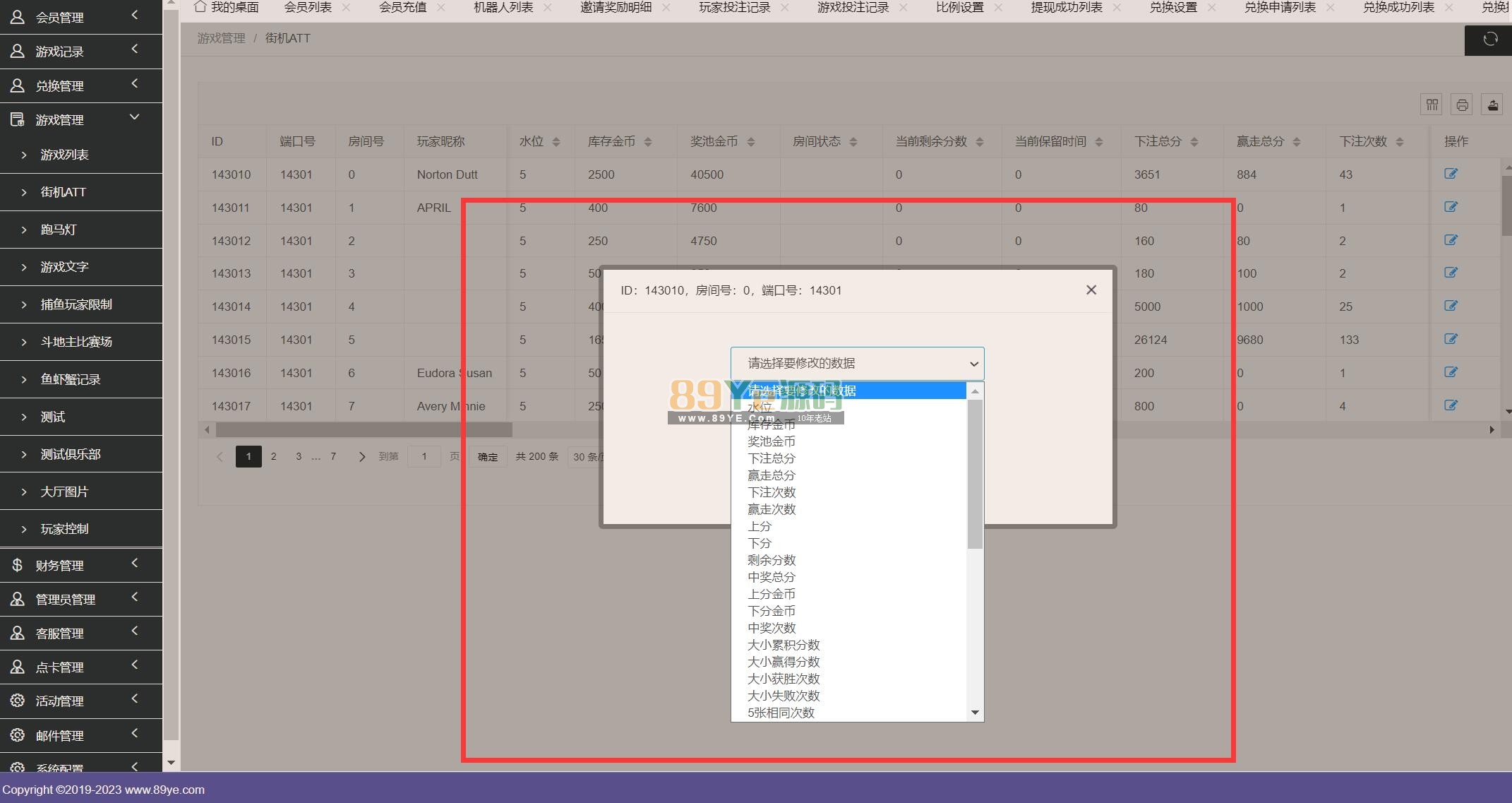Expand the 游戏记录 sidebar menu
Screen dimensions: 1512x803
point(81,52)
